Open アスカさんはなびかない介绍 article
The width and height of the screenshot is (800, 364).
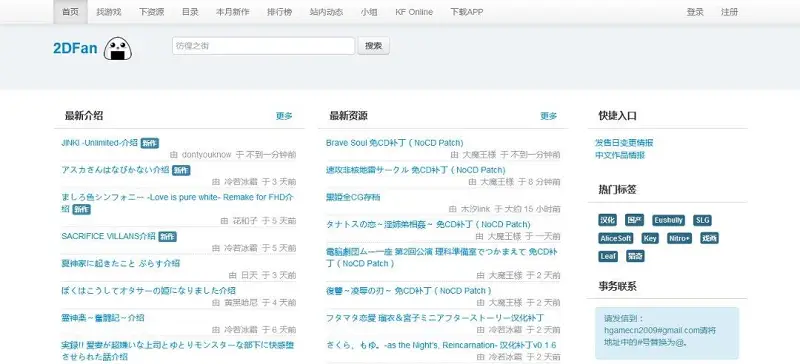pos(115,170)
